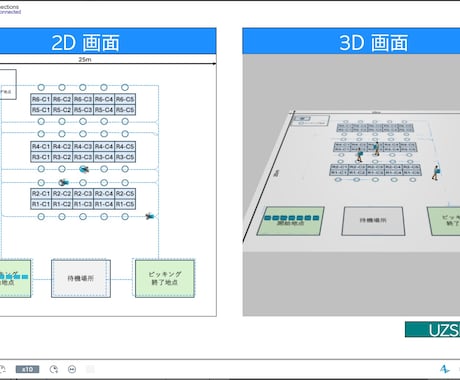
Task: Click the speed-up simulation clock icon
Action: tap(54, 369)
